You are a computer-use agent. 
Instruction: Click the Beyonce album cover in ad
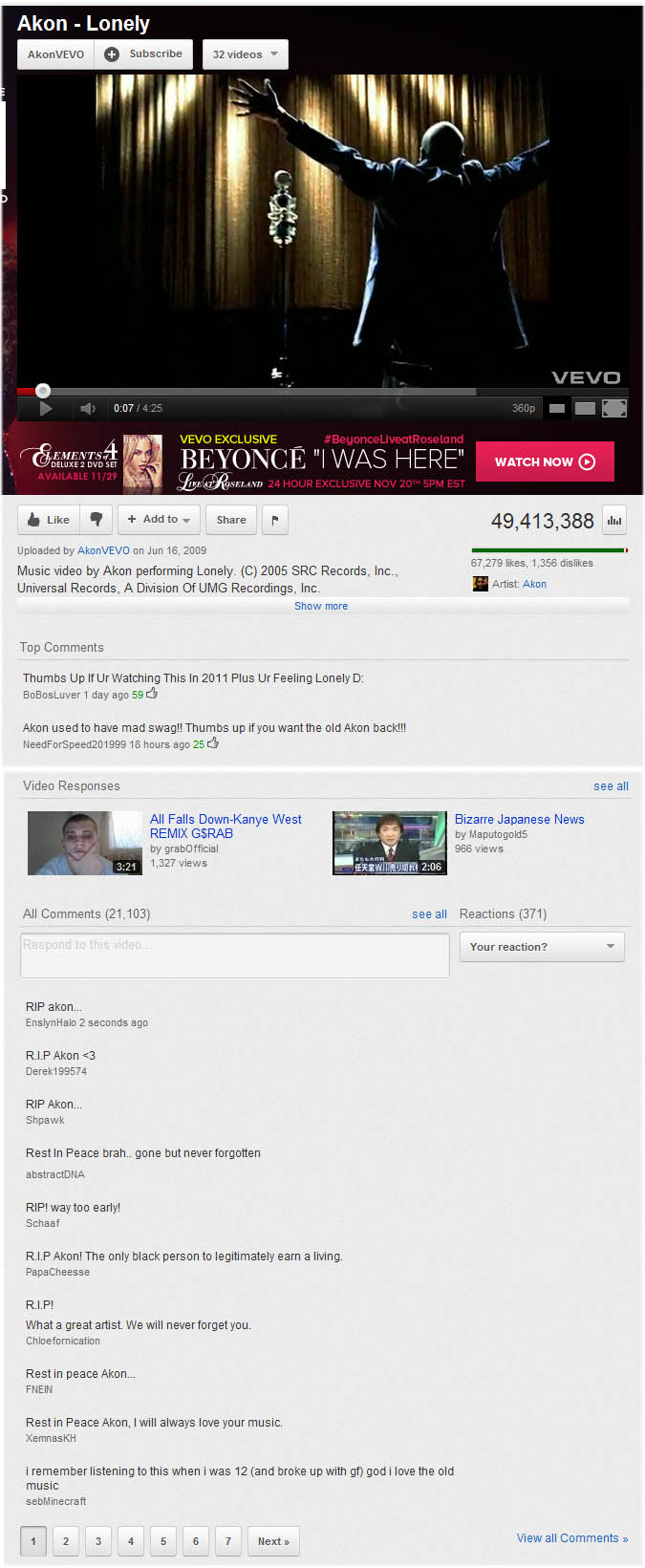pos(143,463)
